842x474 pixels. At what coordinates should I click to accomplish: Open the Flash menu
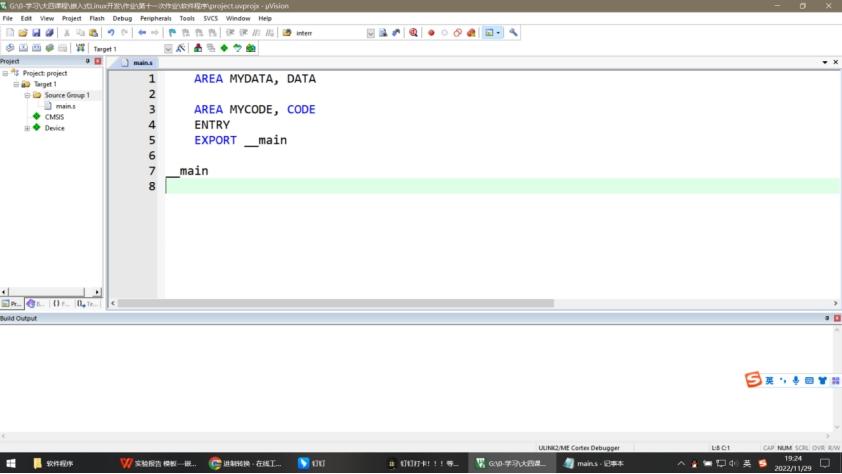(x=97, y=18)
